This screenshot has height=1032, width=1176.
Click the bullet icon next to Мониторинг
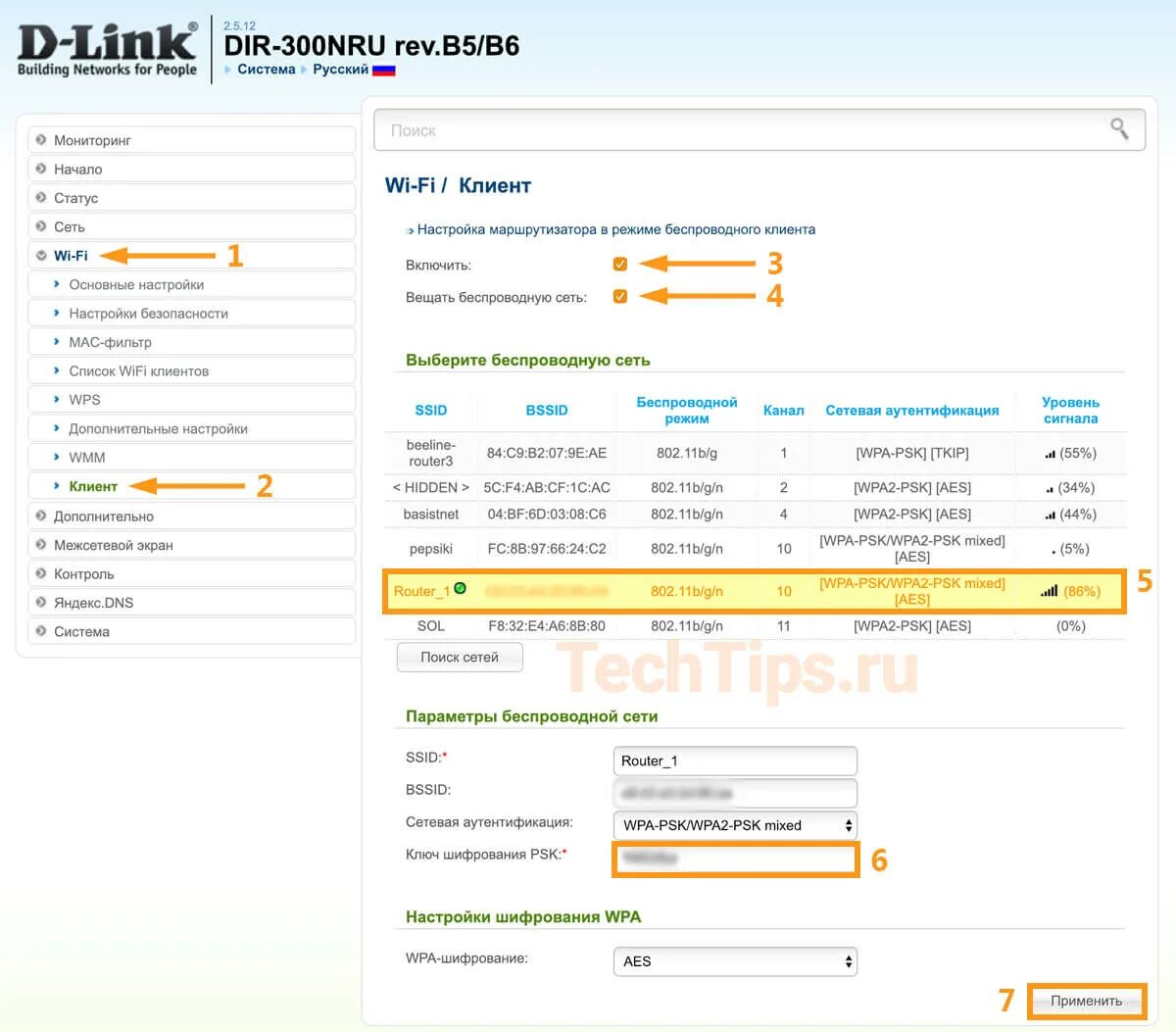41,140
